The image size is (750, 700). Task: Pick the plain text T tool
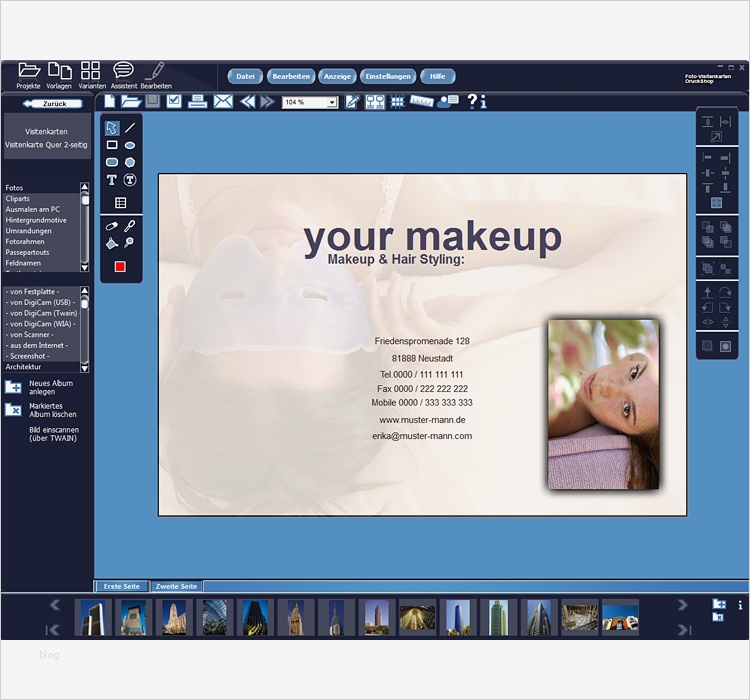pyautogui.click(x=112, y=180)
